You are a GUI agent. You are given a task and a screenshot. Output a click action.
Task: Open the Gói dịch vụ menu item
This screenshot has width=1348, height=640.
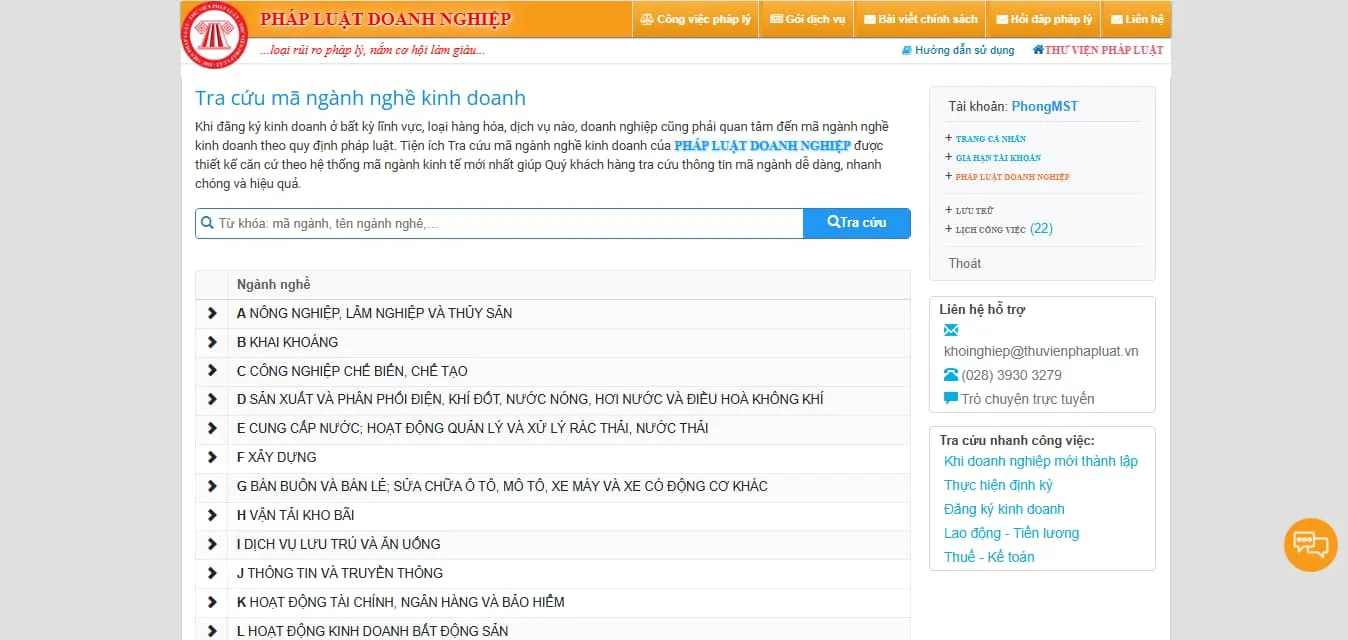[x=807, y=19]
